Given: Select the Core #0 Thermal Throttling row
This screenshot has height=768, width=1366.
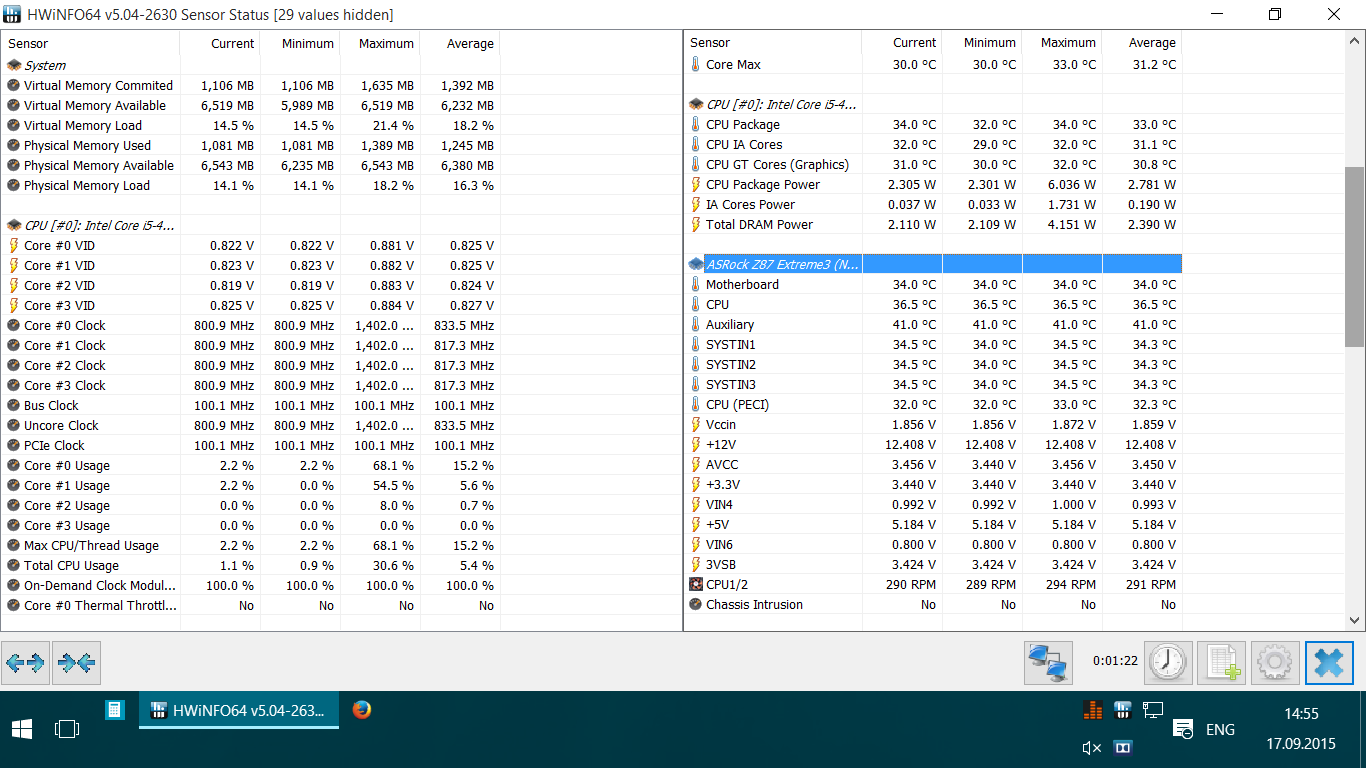Looking at the screenshot, I should (251, 605).
